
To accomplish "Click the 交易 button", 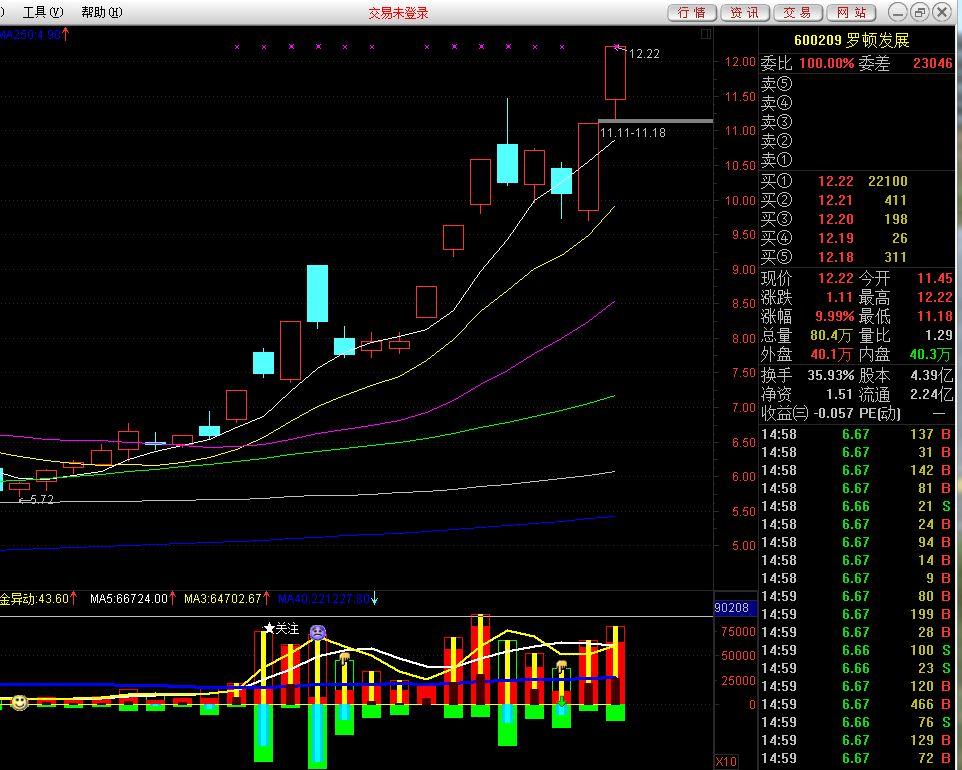I will 797,12.
